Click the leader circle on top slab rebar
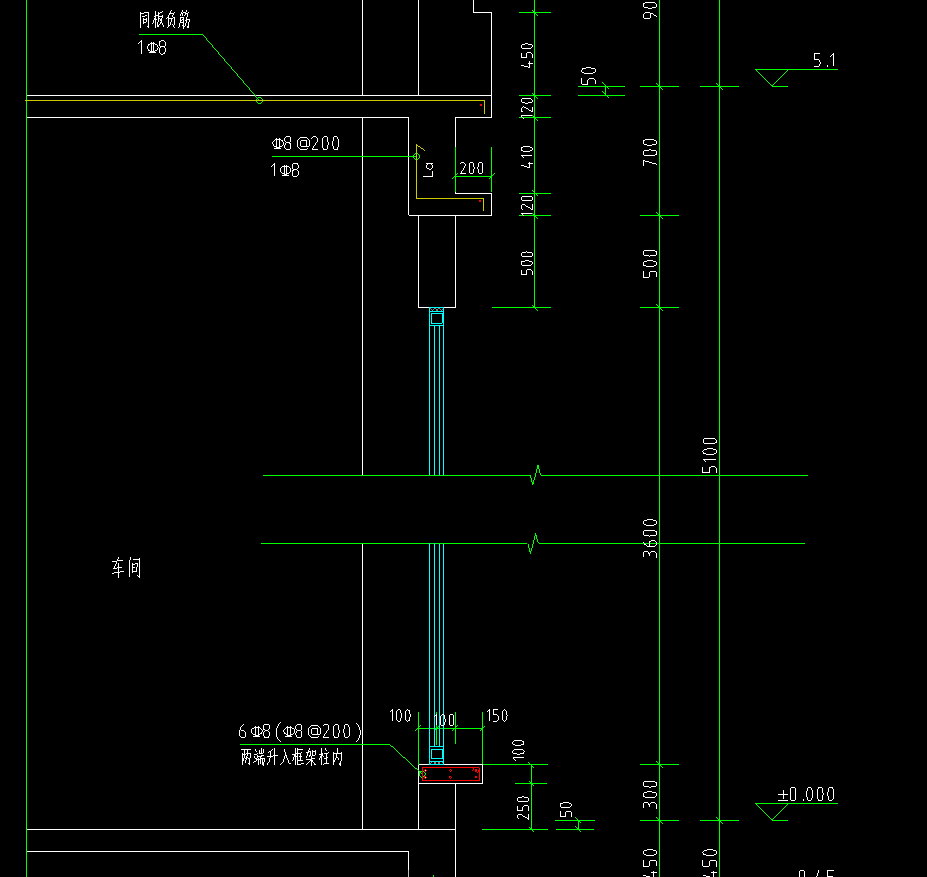 tap(259, 101)
